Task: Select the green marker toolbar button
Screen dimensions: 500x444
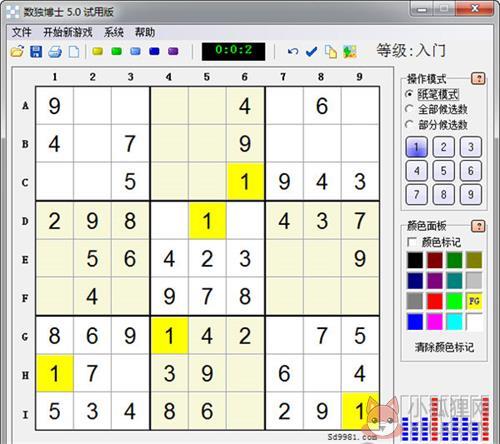Action: point(117,51)
